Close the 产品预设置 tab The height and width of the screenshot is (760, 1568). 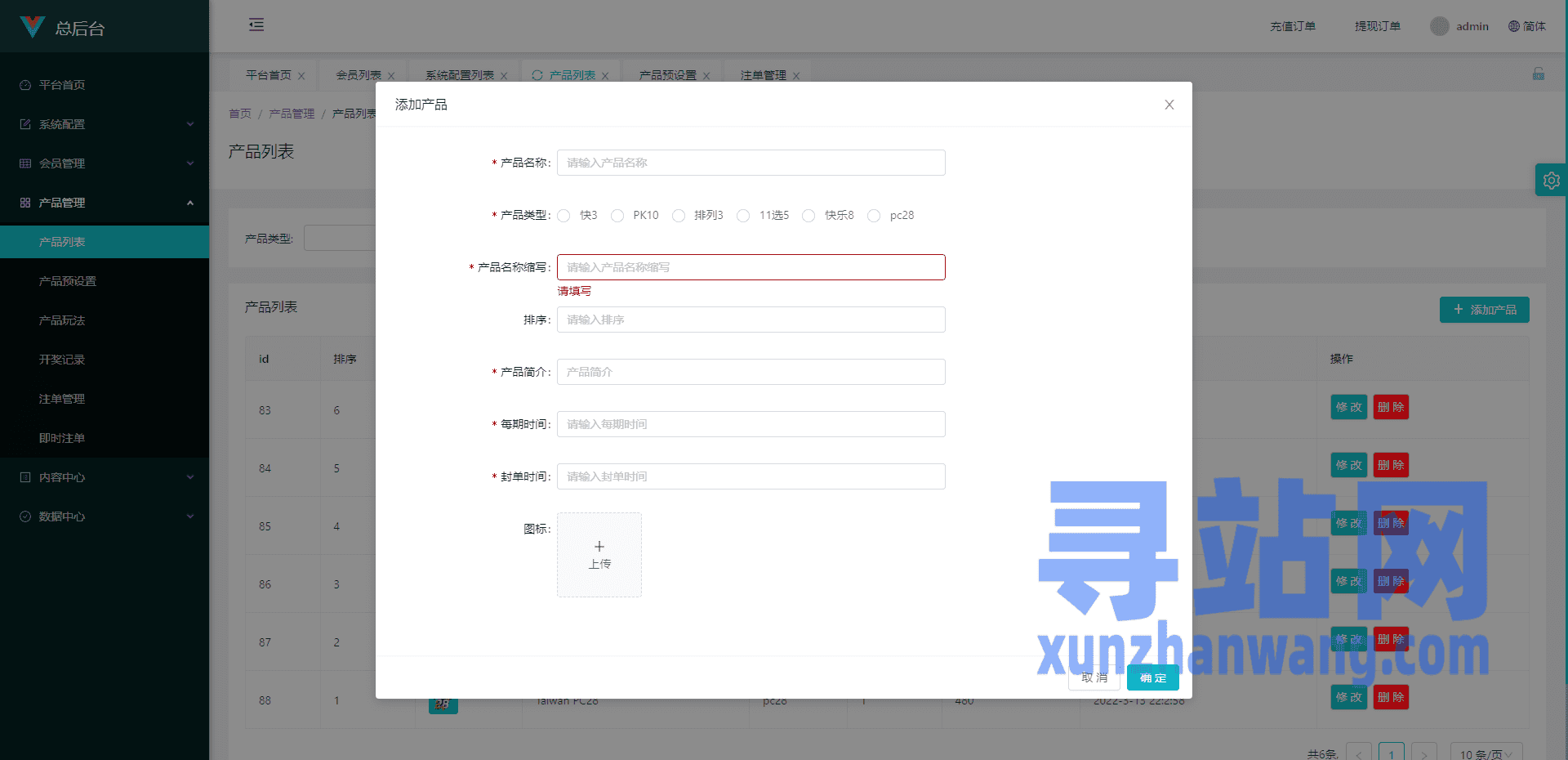(x=706, y=76)
